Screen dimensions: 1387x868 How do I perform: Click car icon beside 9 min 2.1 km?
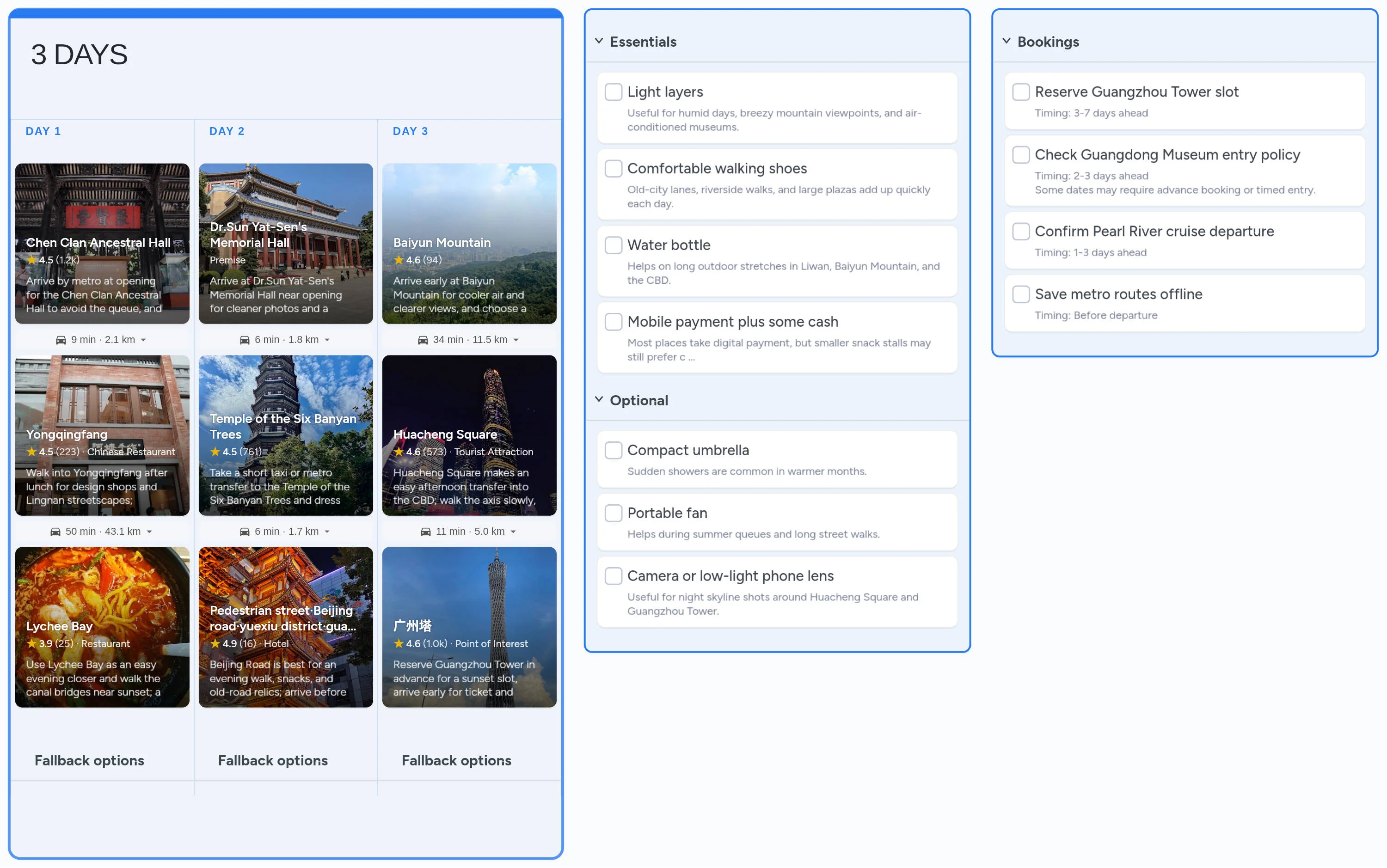coord(61,340)
